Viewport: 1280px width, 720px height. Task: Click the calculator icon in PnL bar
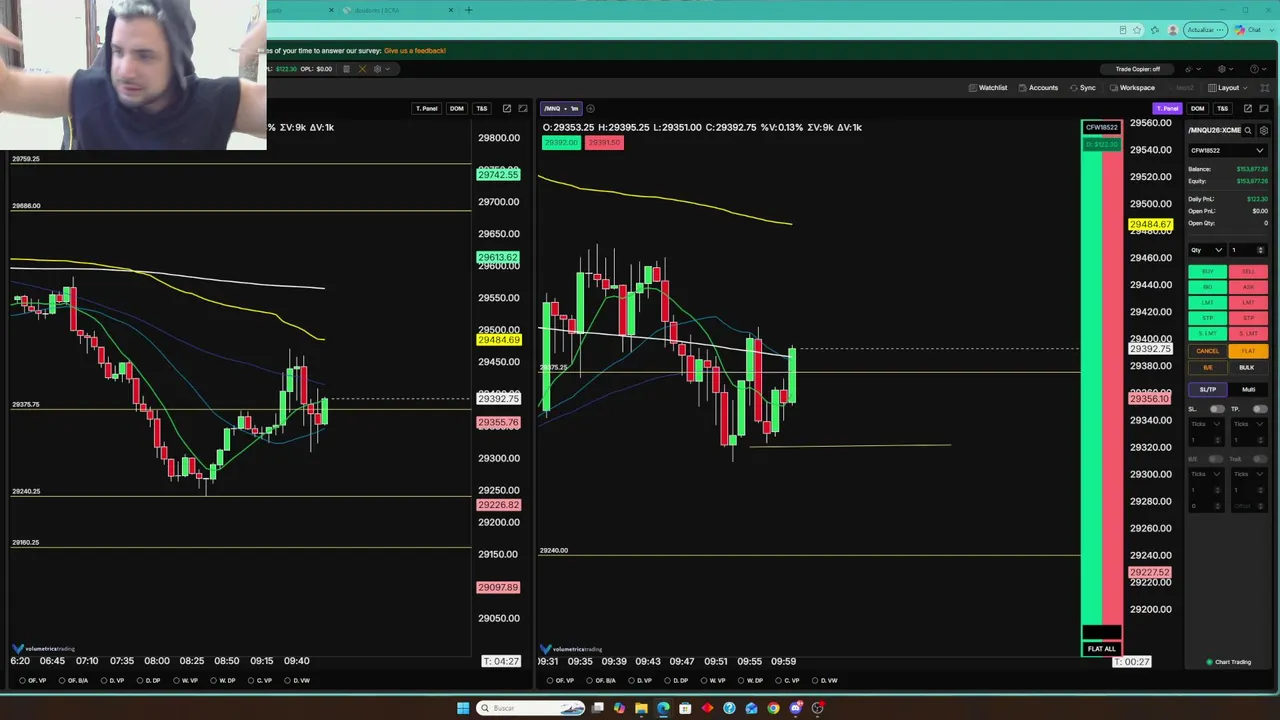346,69
